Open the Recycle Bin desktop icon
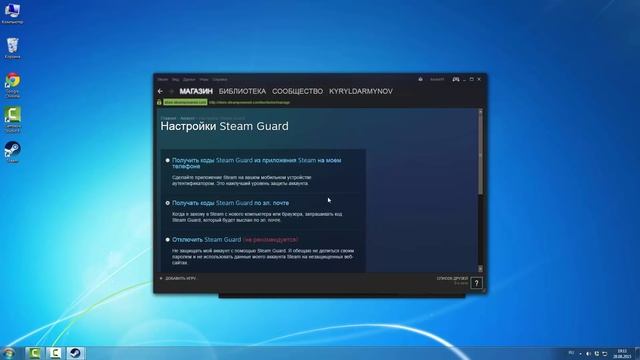Viewport: 640px width, 360px height. coord(13,48)
